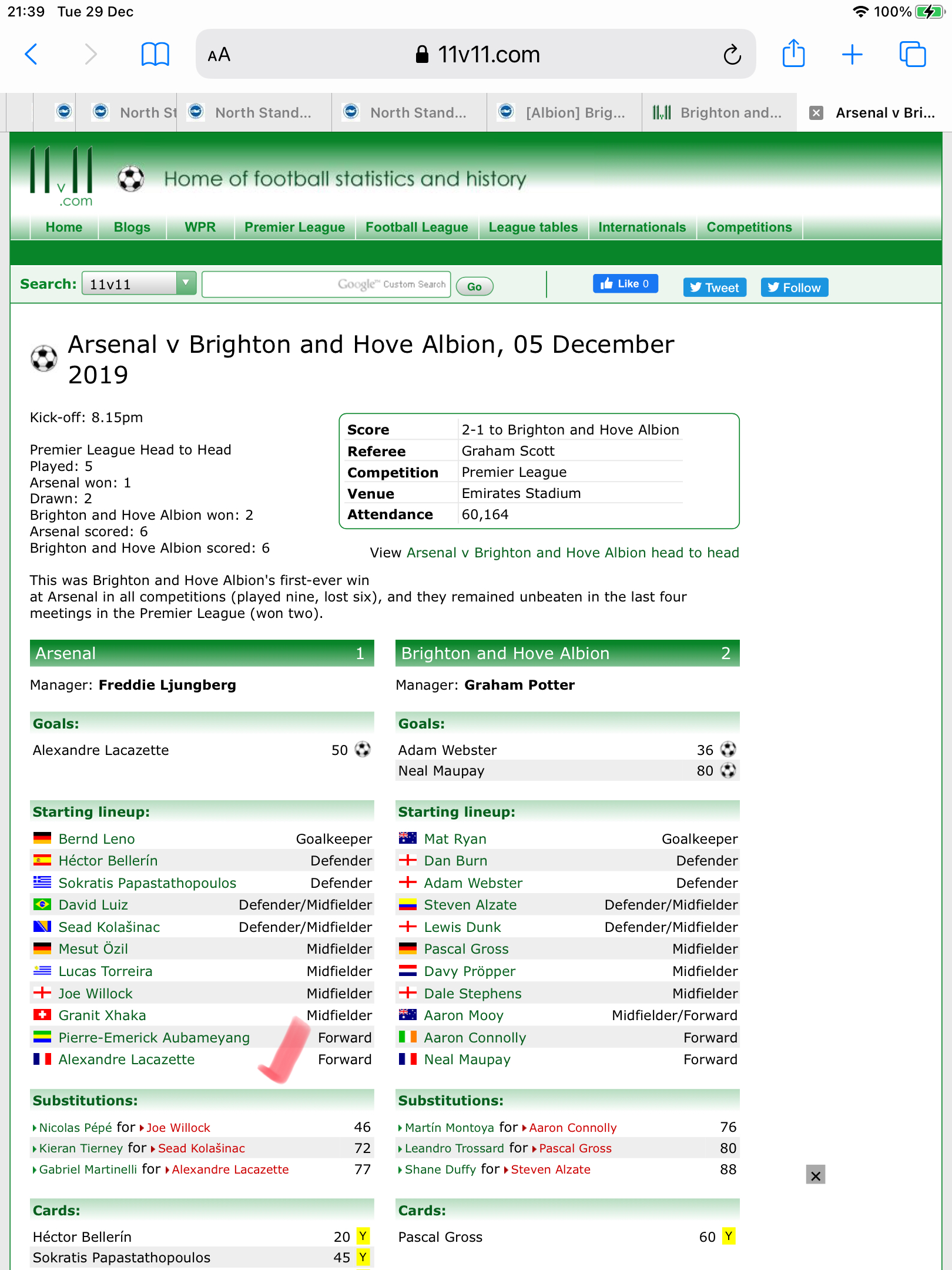Select attendance value 60,164

pyautogui.click(x=485, y=514)
